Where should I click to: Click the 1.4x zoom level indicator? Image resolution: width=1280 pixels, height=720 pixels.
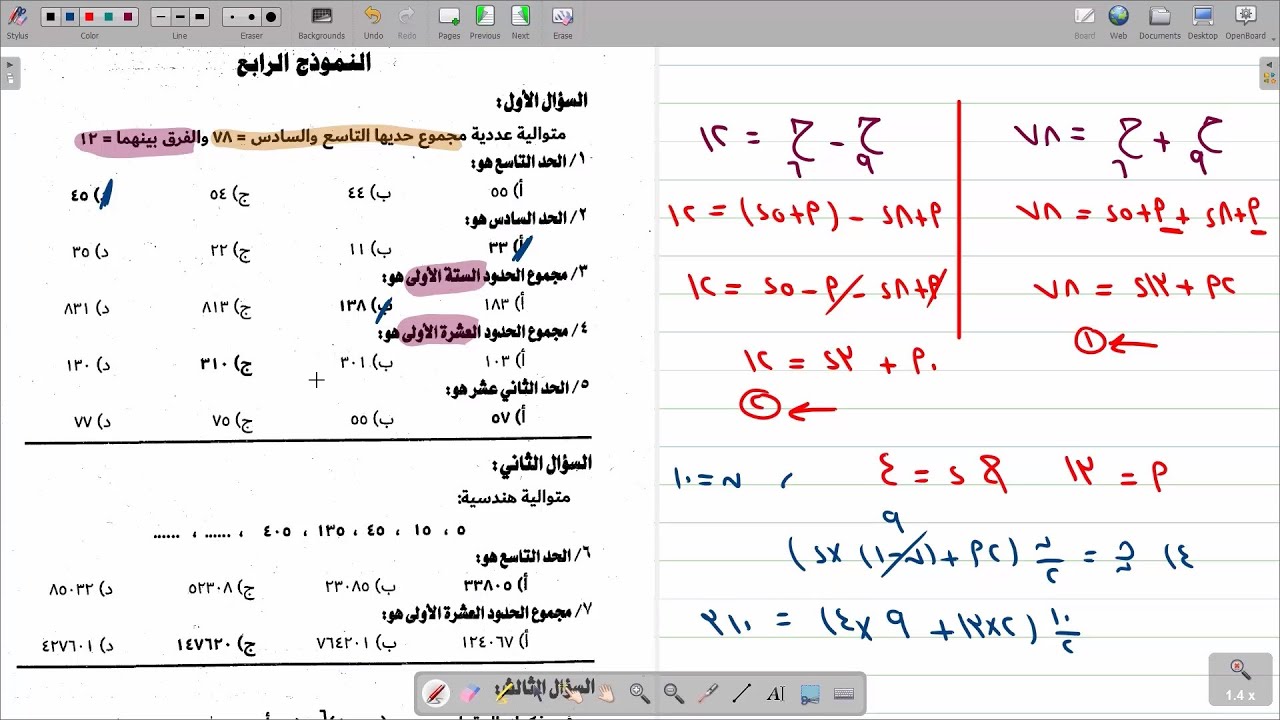pos(1240,680)
